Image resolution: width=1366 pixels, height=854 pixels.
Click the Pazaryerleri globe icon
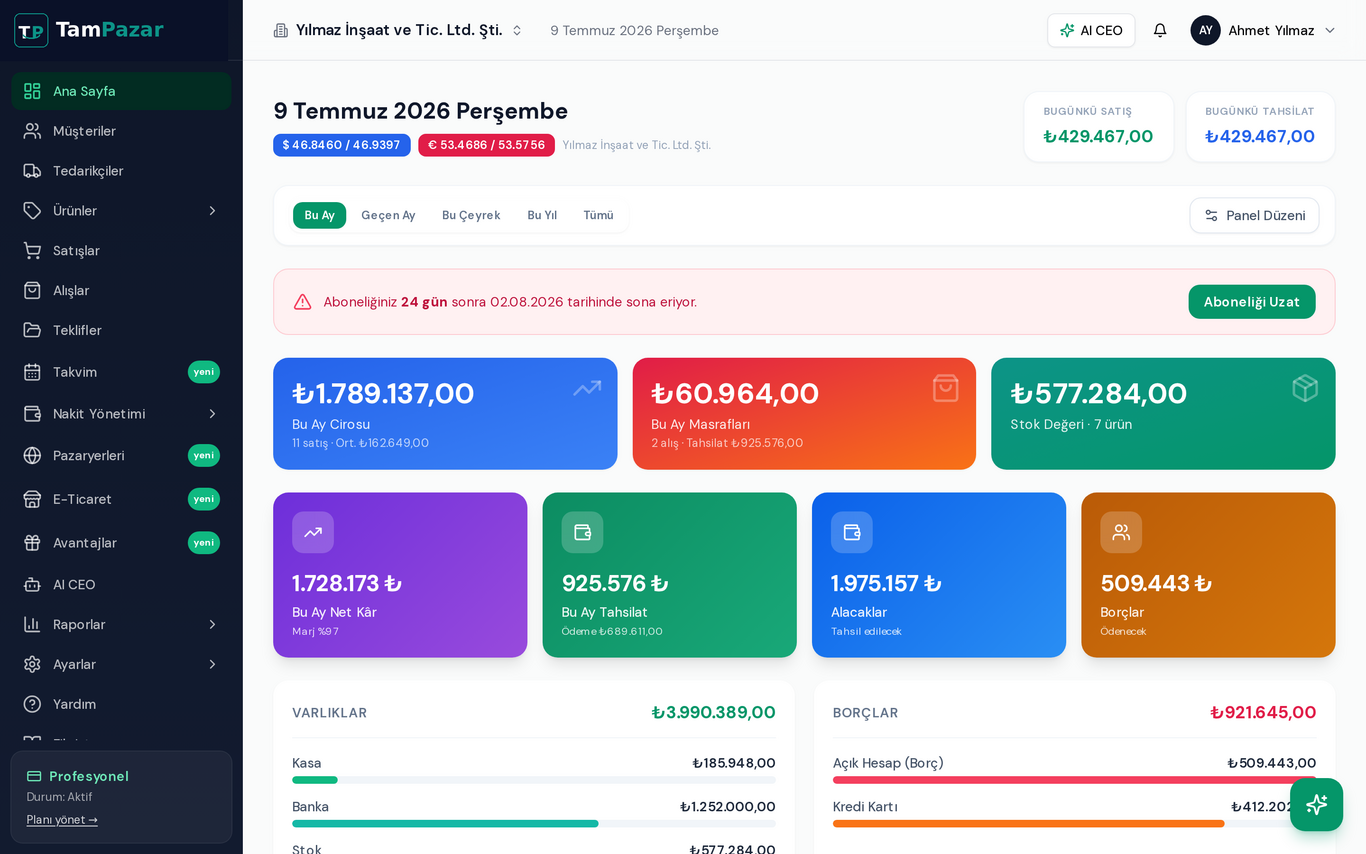click(x=32, y=456)
